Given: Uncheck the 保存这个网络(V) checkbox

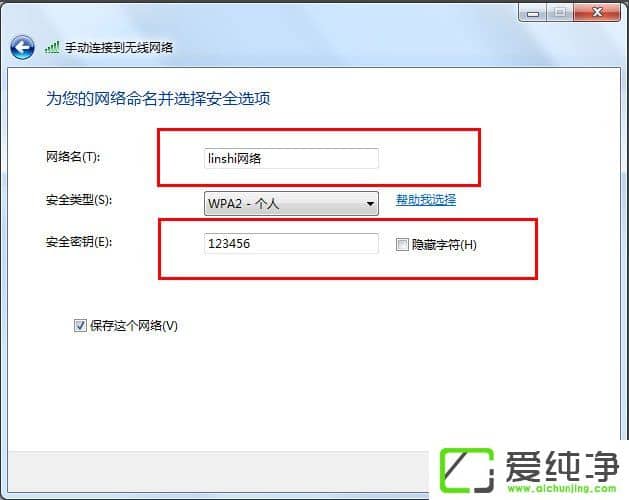Looking at the screenshot, I should 80,325.
